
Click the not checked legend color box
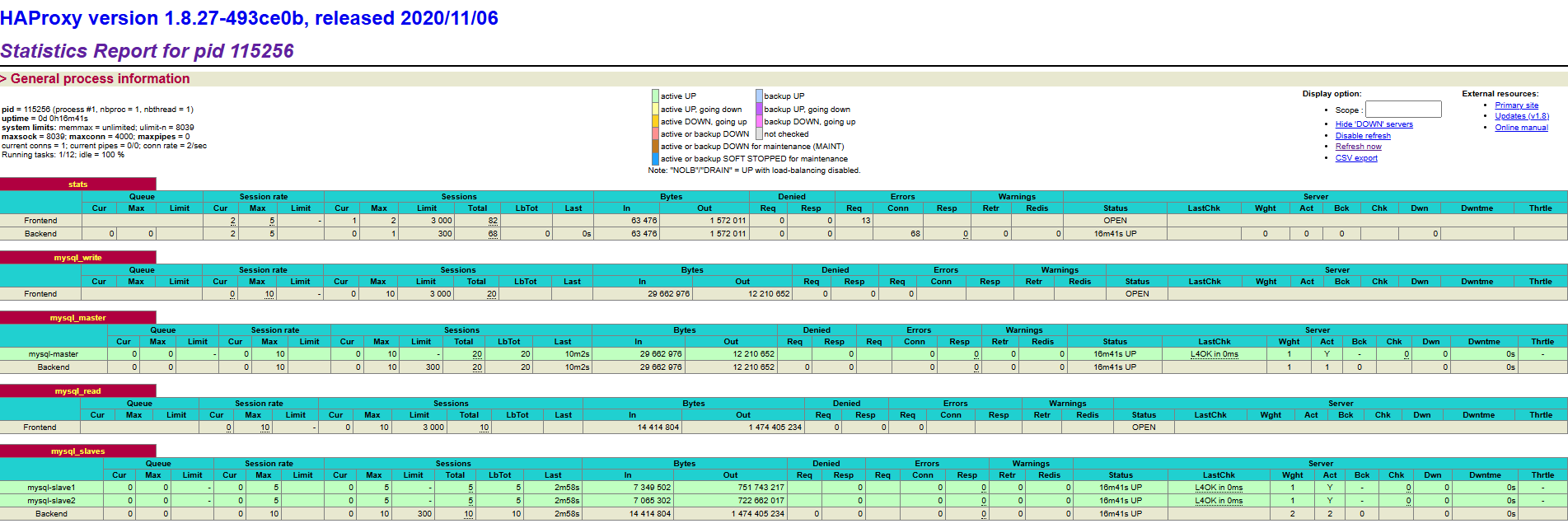coord(760,133)
